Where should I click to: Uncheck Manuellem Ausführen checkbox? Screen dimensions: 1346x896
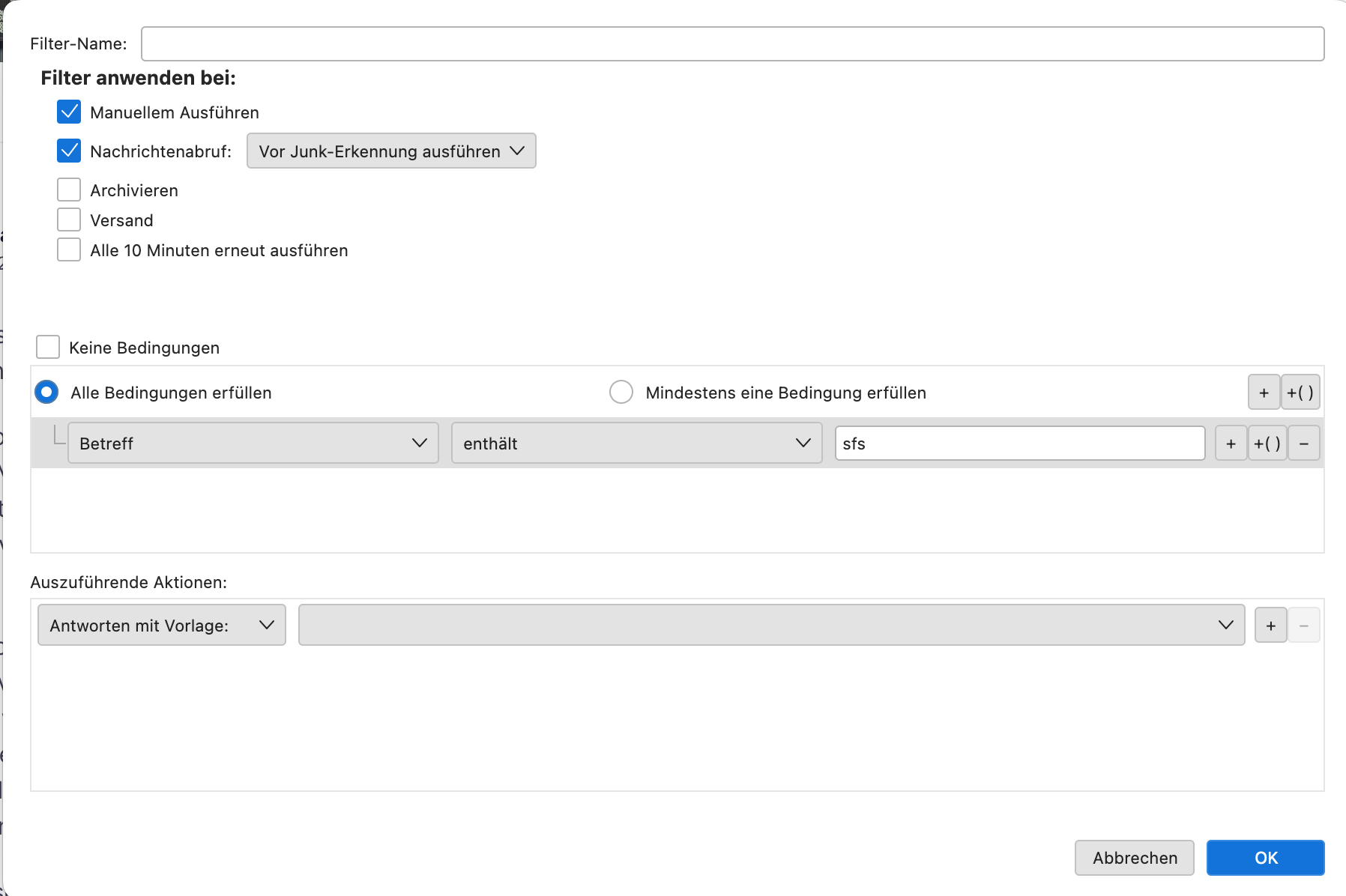pyautogui.click(x=69, y=112)
